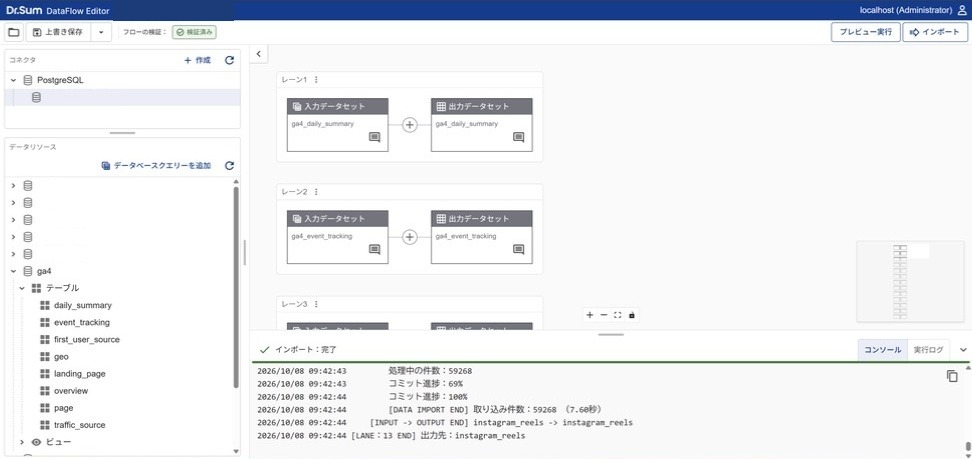Click the インポート button

(x=935, y=32)
